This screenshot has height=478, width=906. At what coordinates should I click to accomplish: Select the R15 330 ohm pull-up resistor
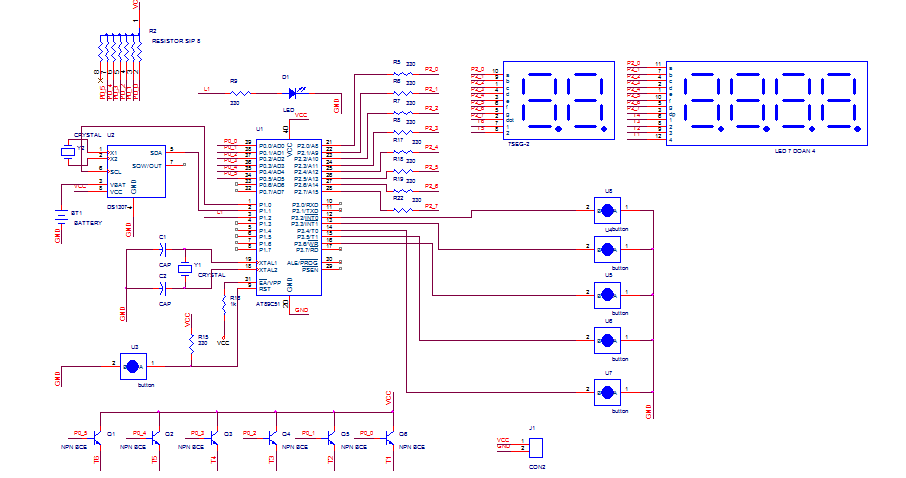point(191,344)
